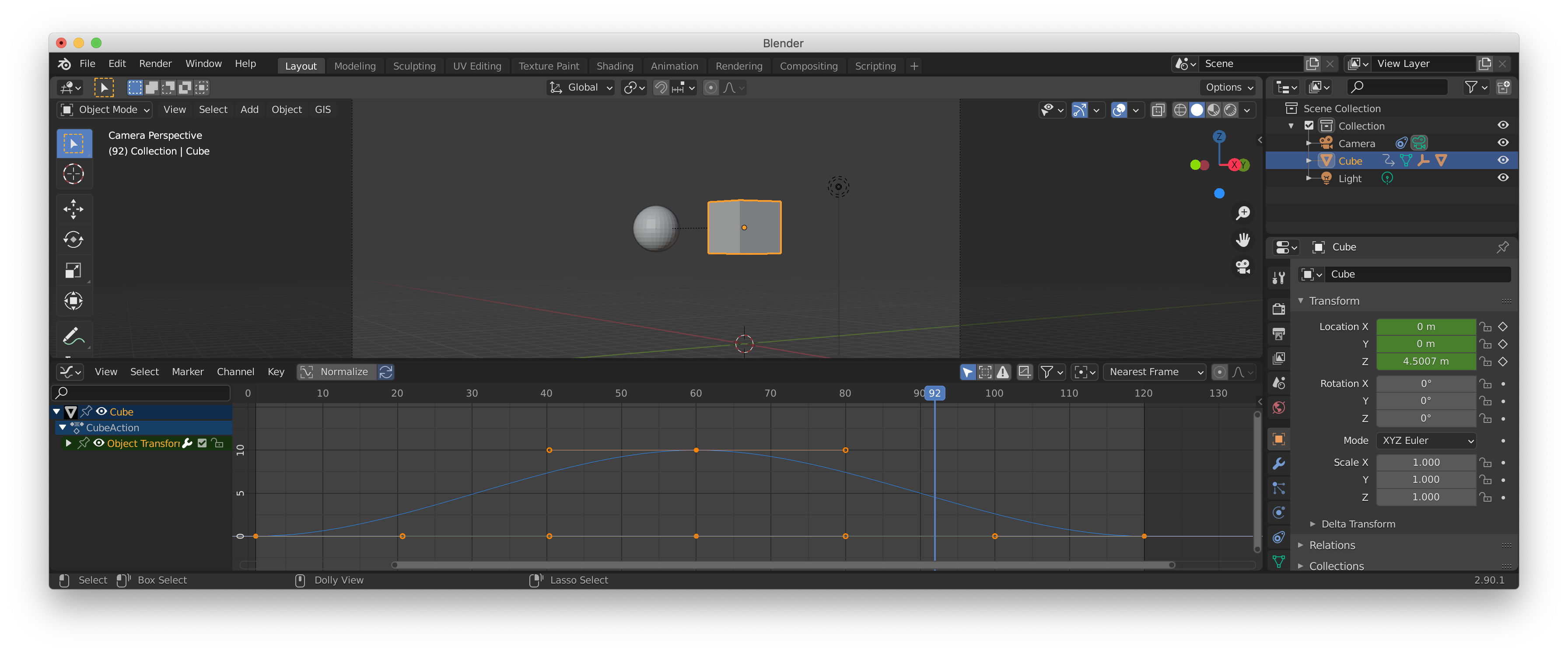This screenshot has width=1568, height=654.
Task: Switch to the Animation workspace tab
Action: point(674,66)
